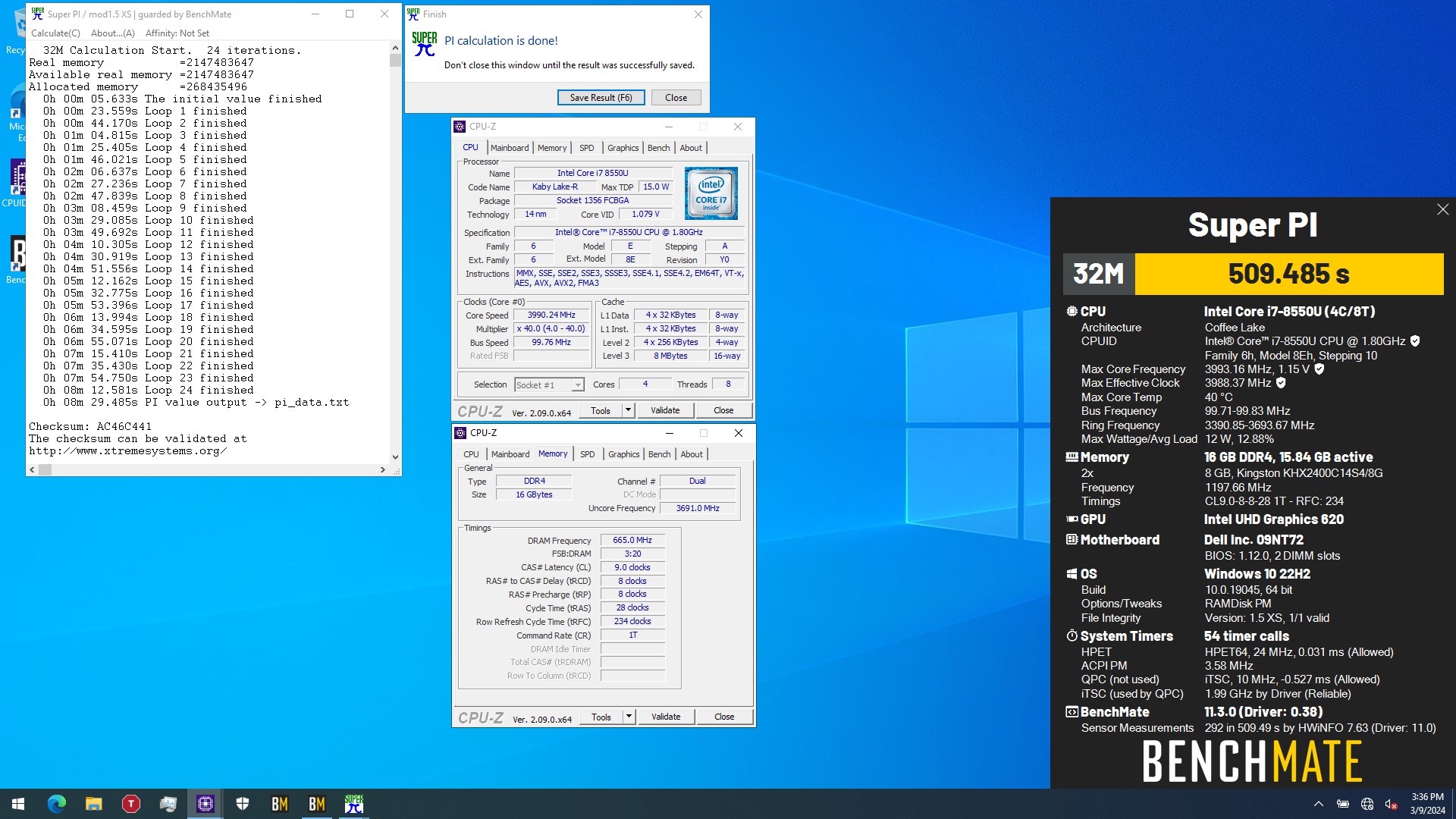Open the battery tray icon
Image resolution: width=1456 pixels, height=819 pixels.
tap(1343, 804)
